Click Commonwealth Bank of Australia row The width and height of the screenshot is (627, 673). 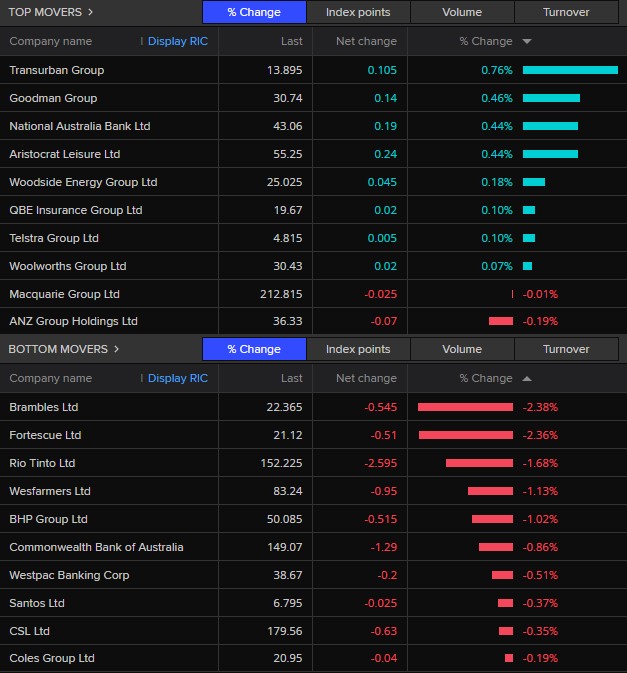96,547
